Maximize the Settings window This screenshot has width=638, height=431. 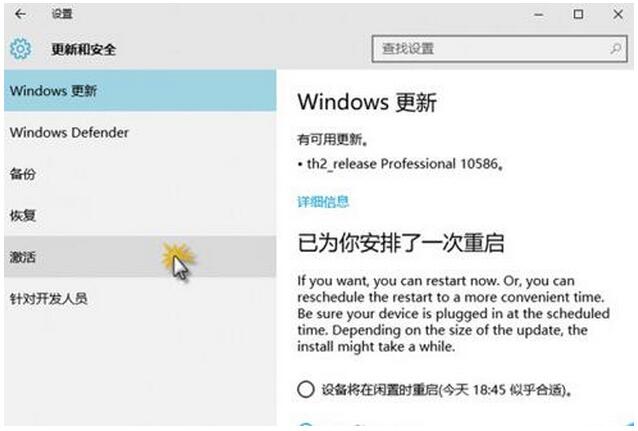click(x=578, y=15)
